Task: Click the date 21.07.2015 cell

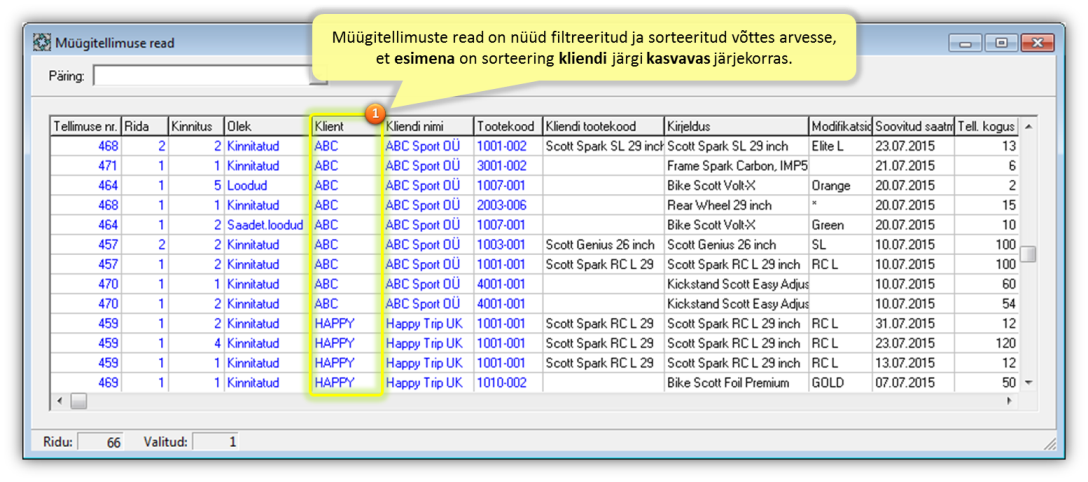Action: (x=914, y=166)
